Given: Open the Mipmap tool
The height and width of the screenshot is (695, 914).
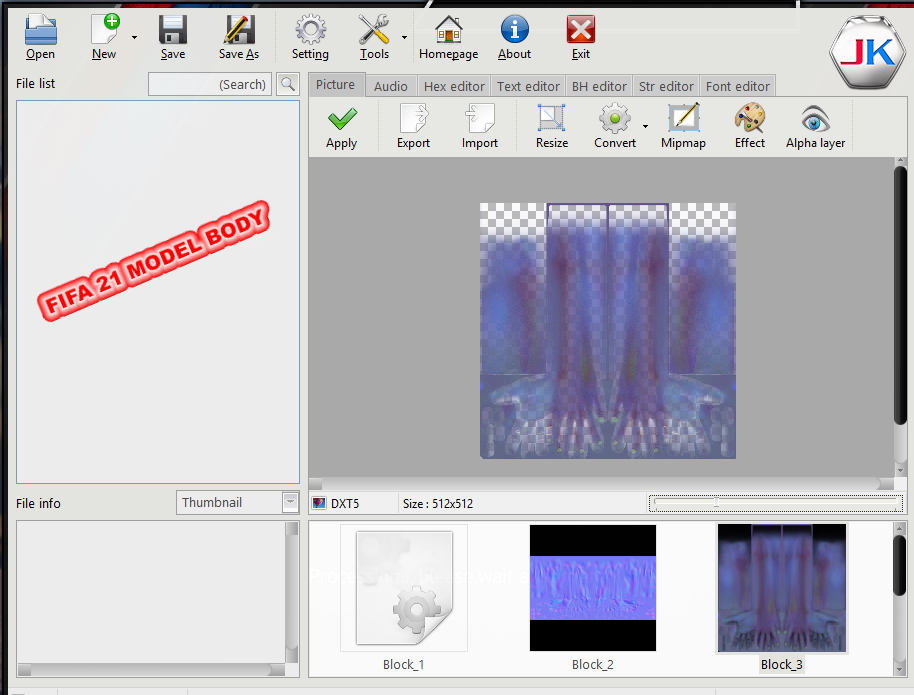Looking at the screenshot, I should point(684,118).
